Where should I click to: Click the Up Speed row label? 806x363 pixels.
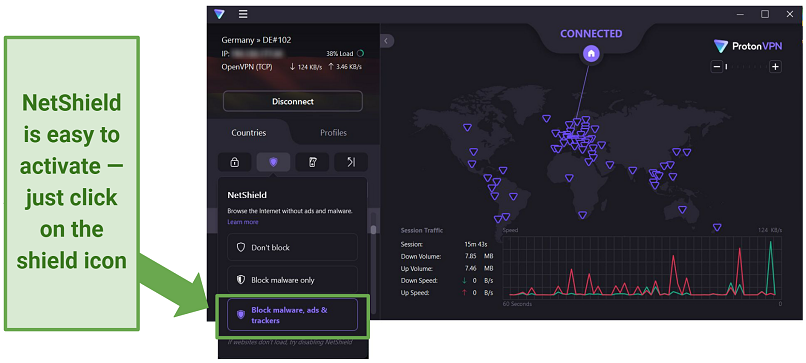pyautogui.click(x=415, y=293)
